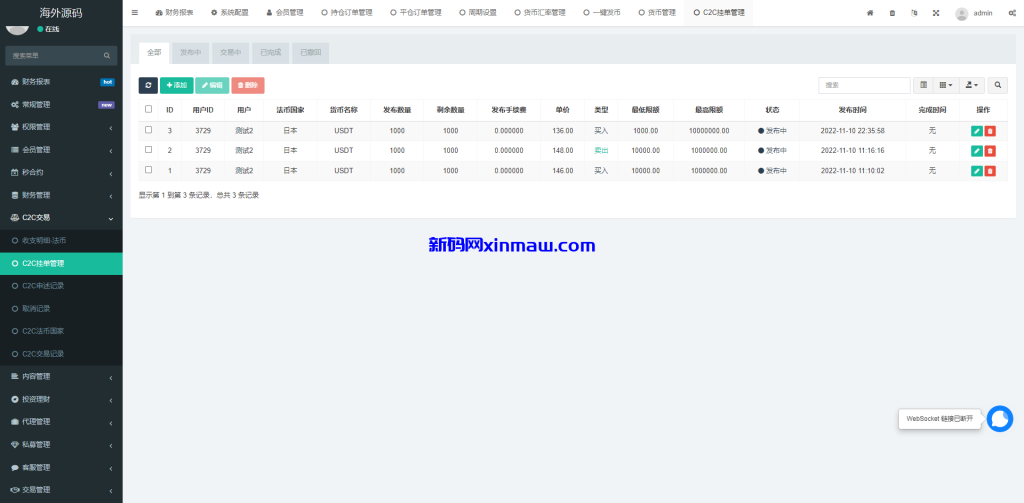The image size is (1024, 503).
Task: Toggle the sidebar with the hamburger icon
Action: 135,12
